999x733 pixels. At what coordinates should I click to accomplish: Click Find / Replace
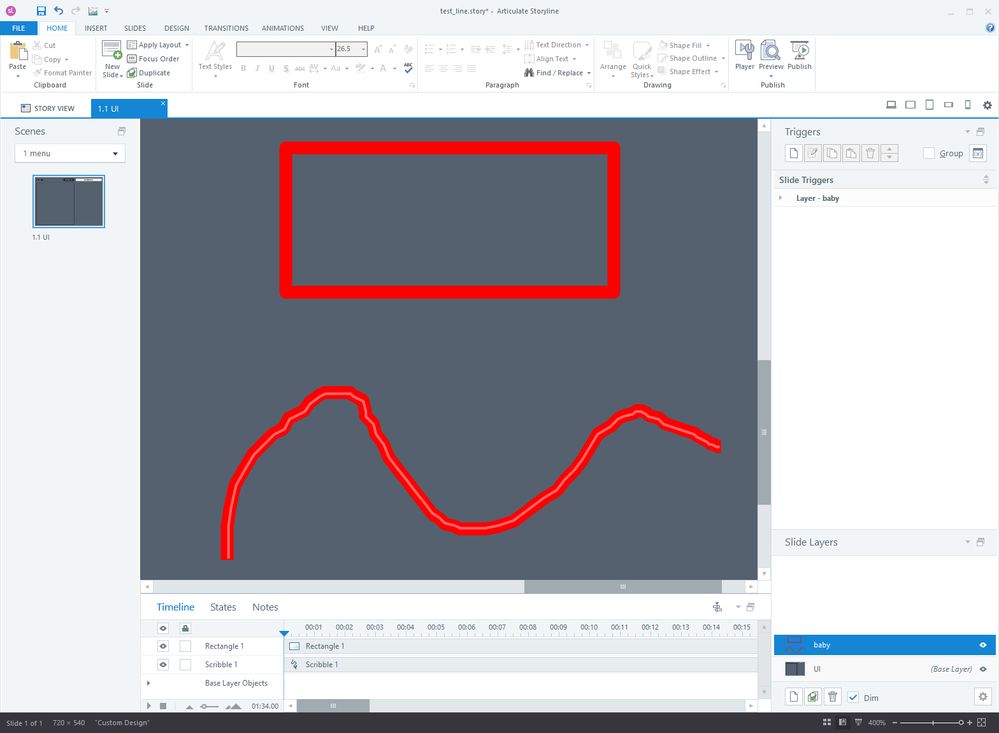click(x=554, y=73)
